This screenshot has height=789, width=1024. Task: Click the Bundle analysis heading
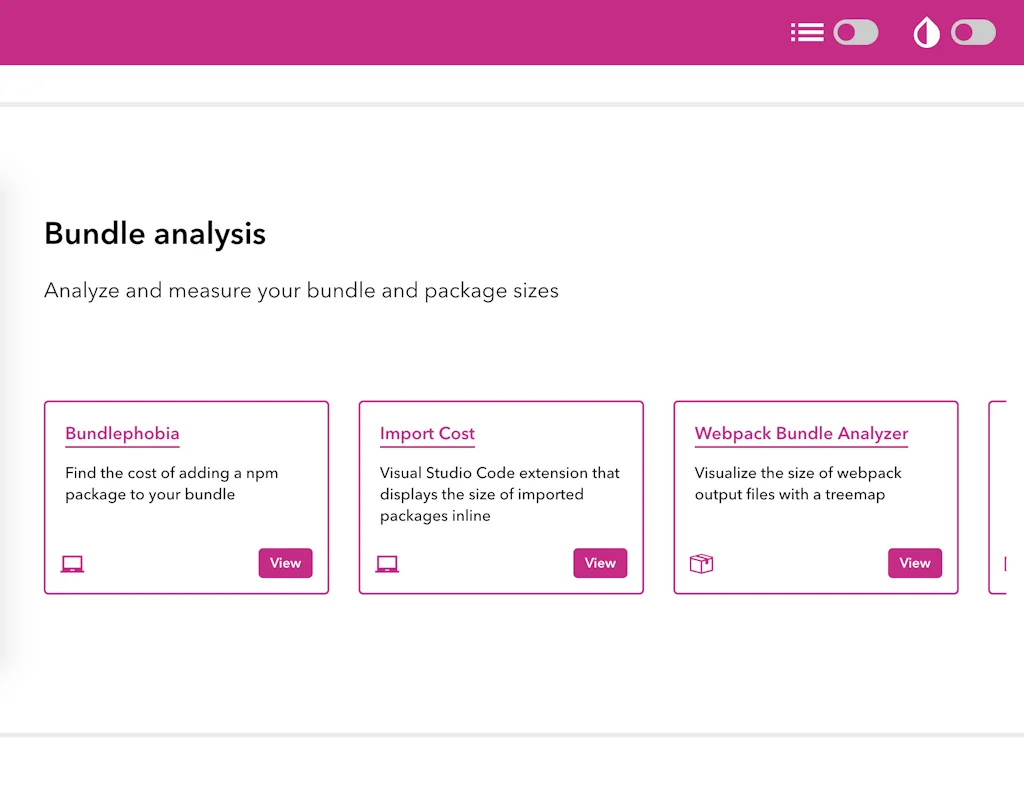[x=154, y=233]
